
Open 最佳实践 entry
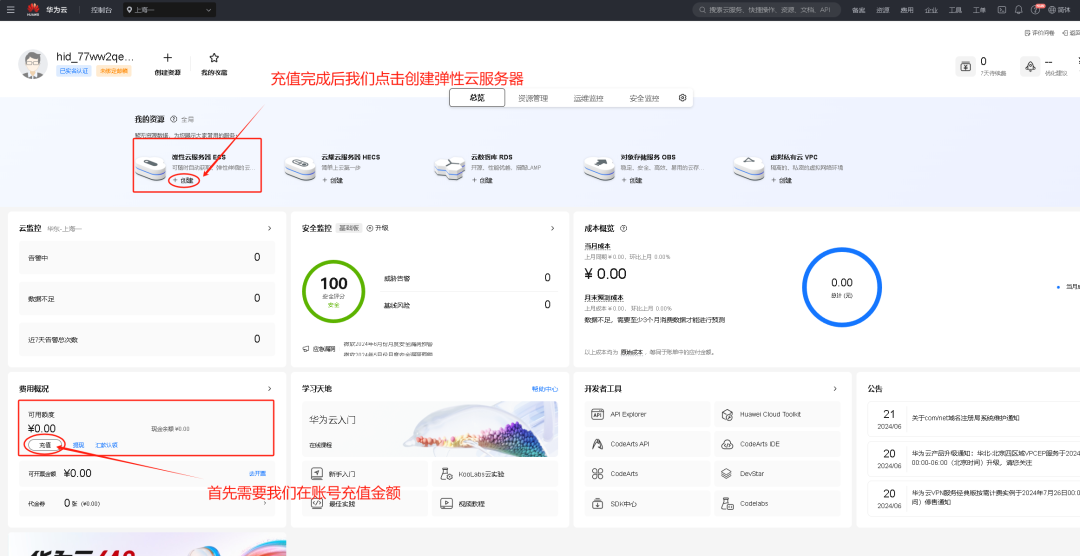point(365,504)
